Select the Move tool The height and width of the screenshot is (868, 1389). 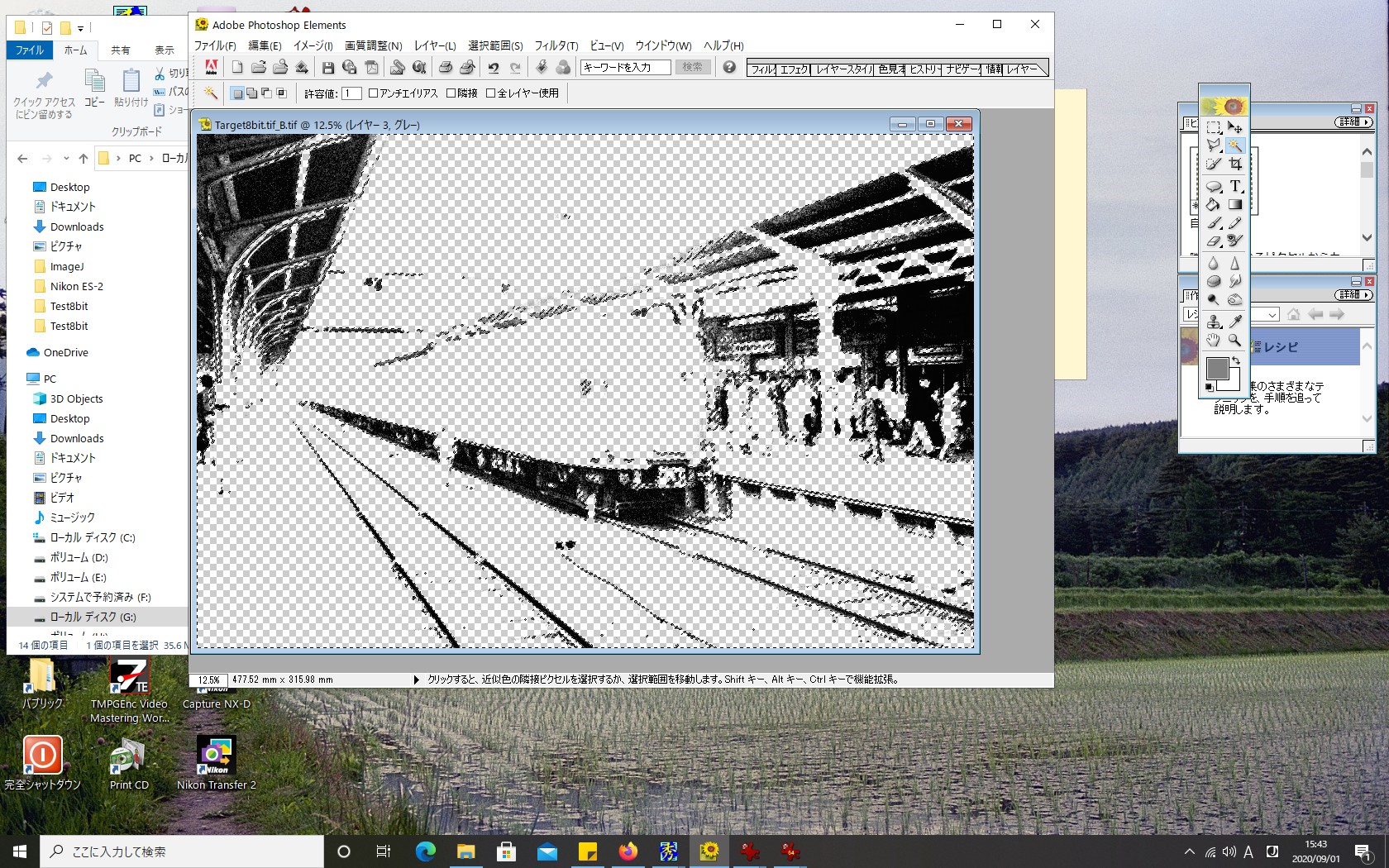1234,127
